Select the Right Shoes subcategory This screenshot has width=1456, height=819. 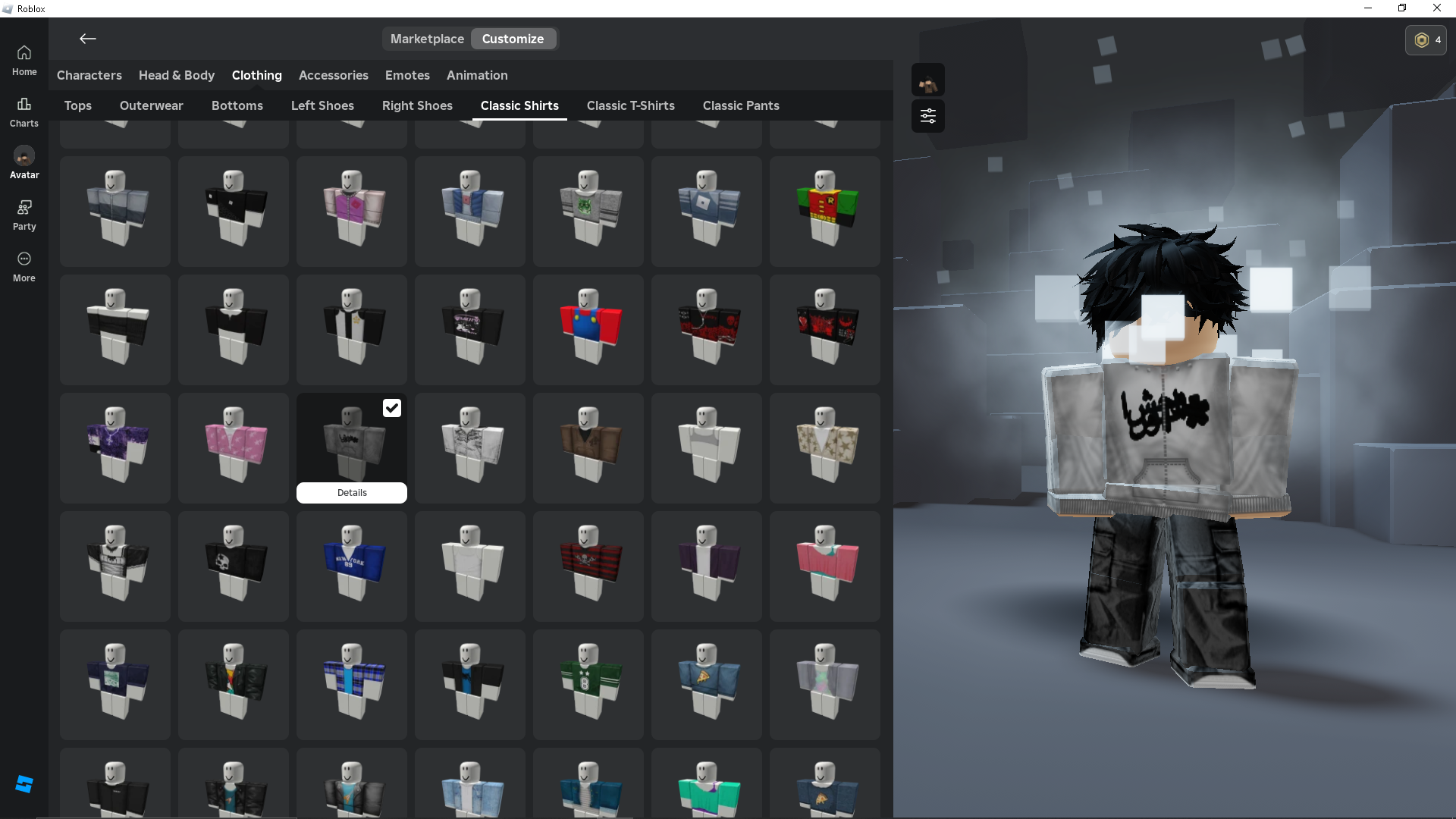coord(417,105)
